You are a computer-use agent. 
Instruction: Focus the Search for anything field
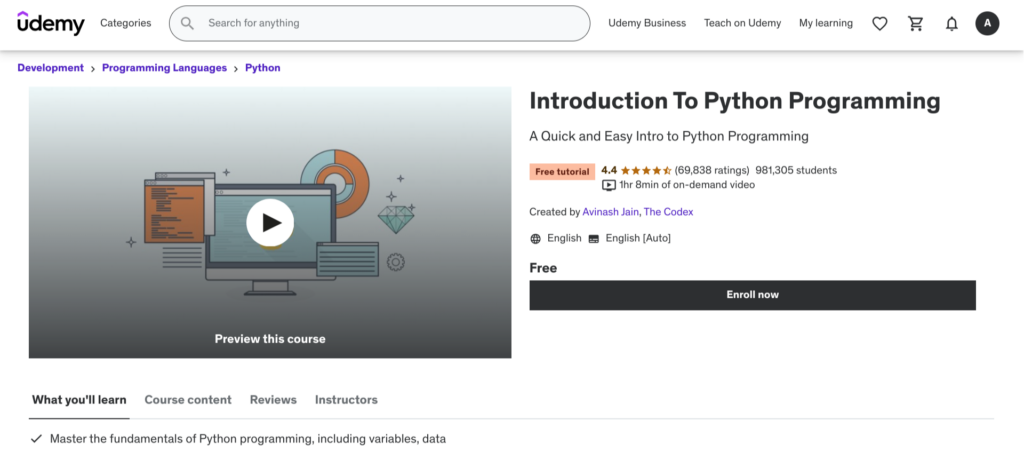pyautogui.click(x=390, y=23)
